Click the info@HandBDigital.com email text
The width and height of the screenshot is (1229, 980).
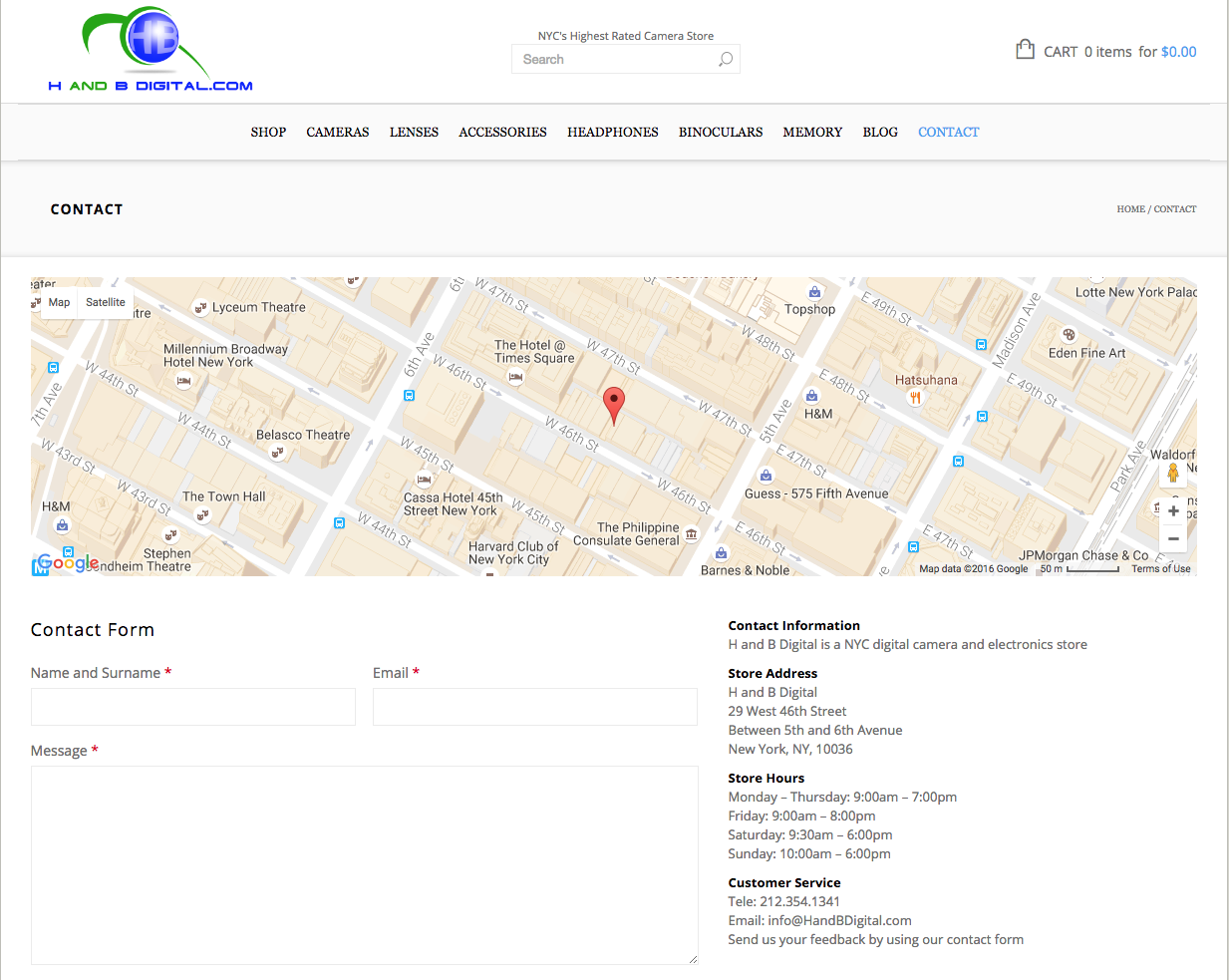click(839, 920)
